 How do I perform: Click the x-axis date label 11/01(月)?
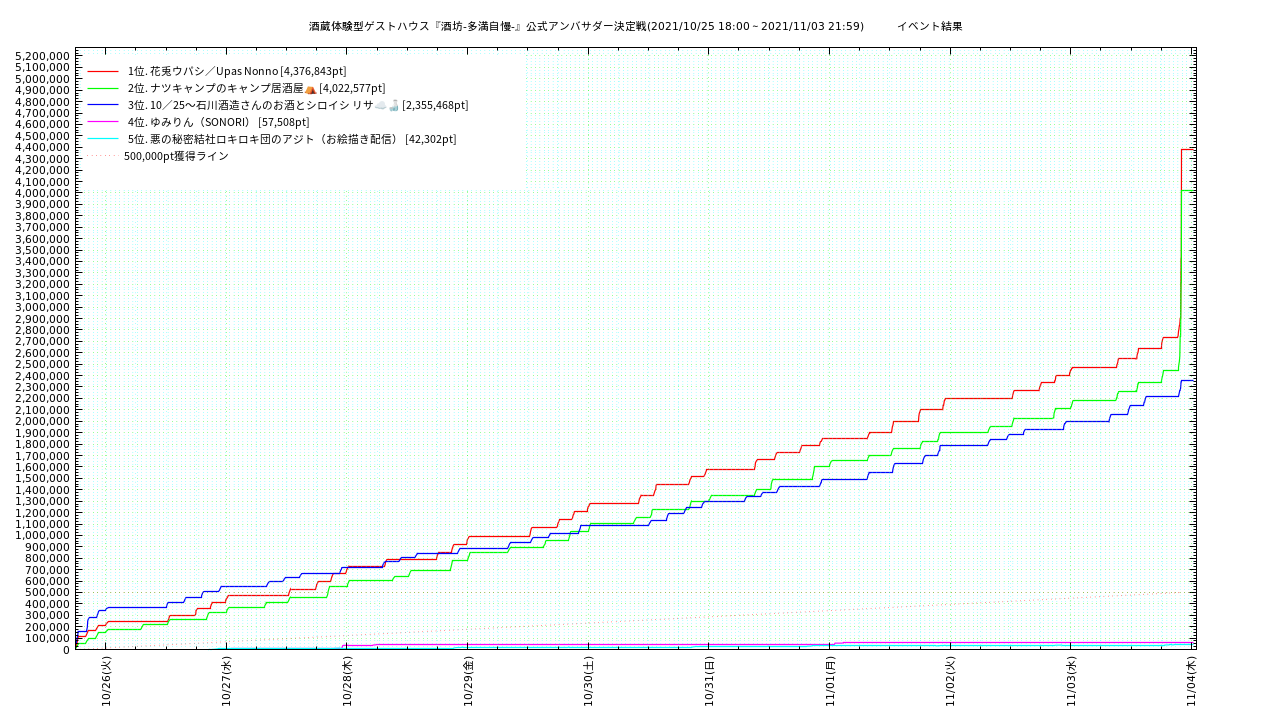point(830,681)
